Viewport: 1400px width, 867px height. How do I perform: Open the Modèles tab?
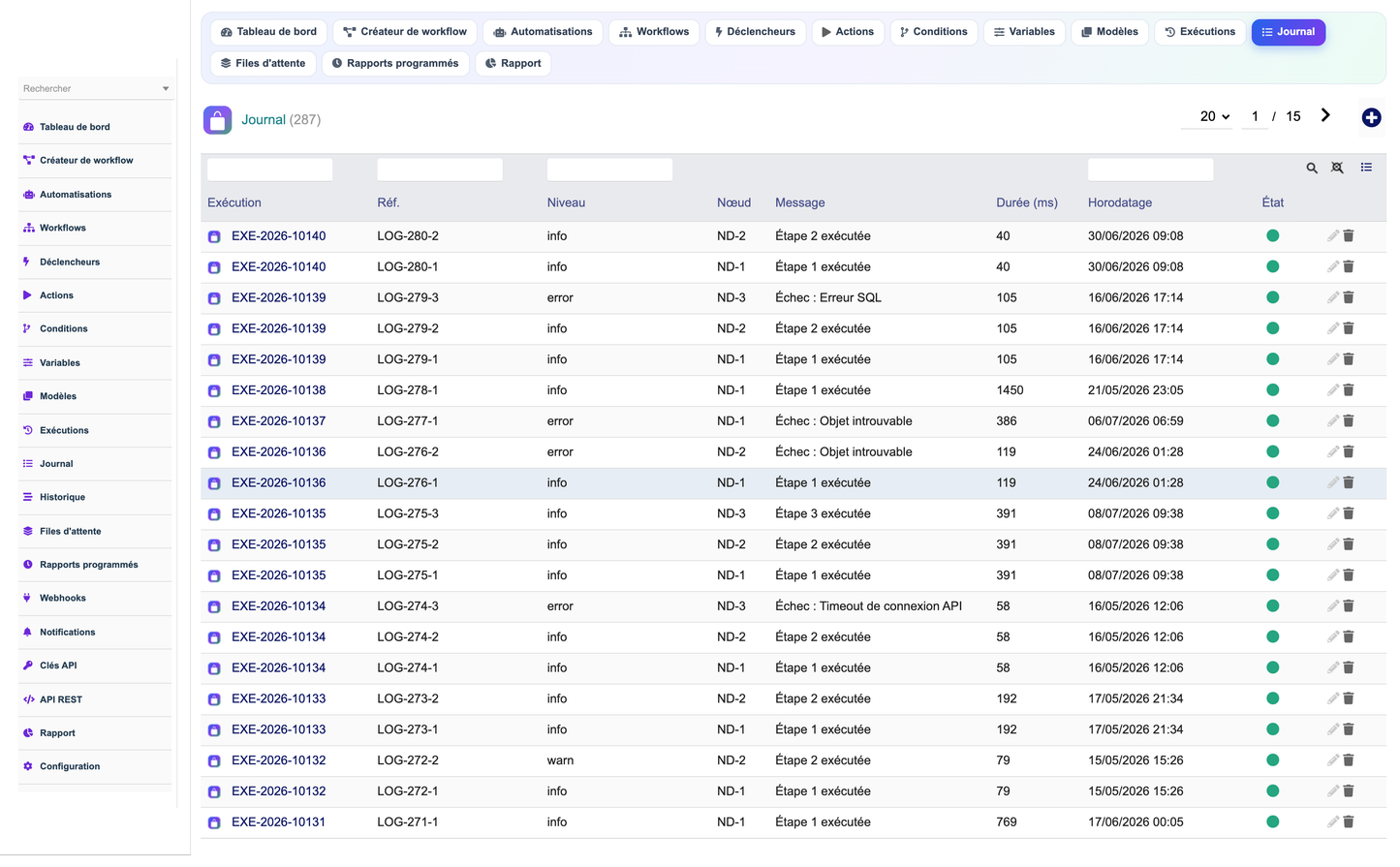[1109, 32]
